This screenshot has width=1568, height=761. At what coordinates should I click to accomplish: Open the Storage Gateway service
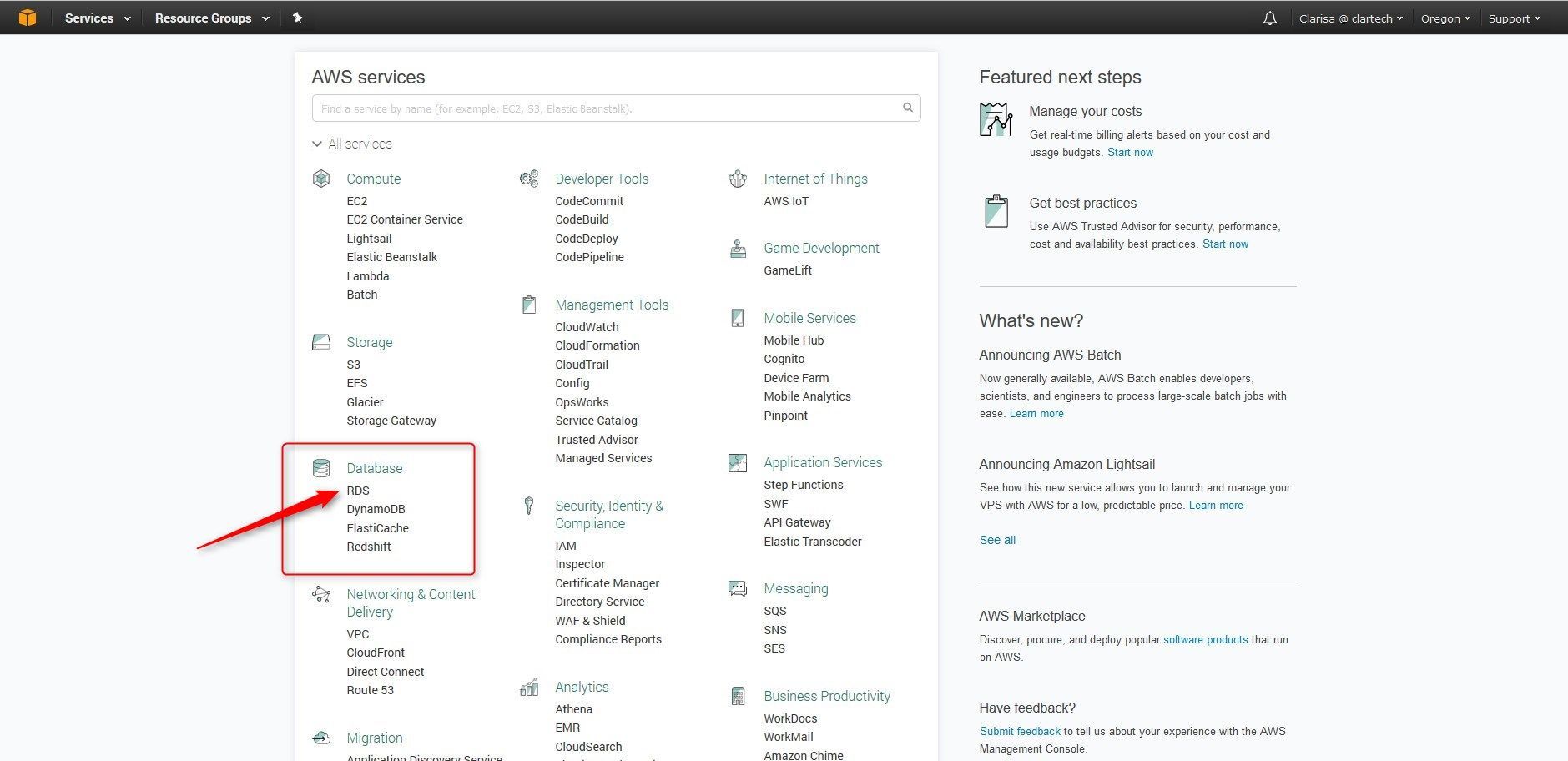point(391,421)
